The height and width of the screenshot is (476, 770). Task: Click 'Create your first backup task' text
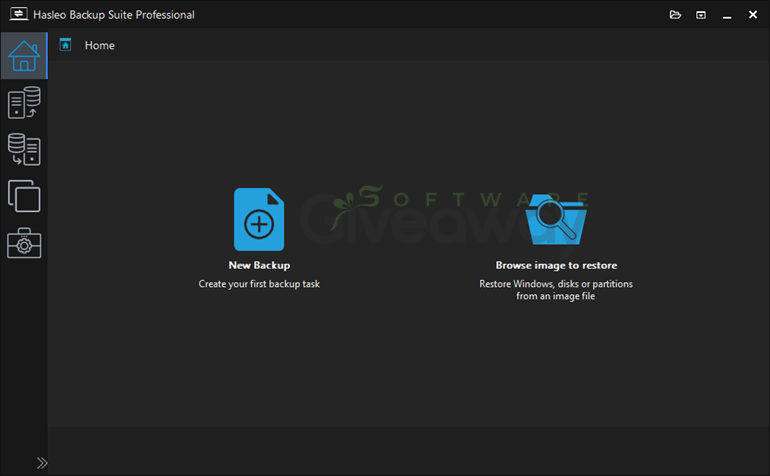259,284
